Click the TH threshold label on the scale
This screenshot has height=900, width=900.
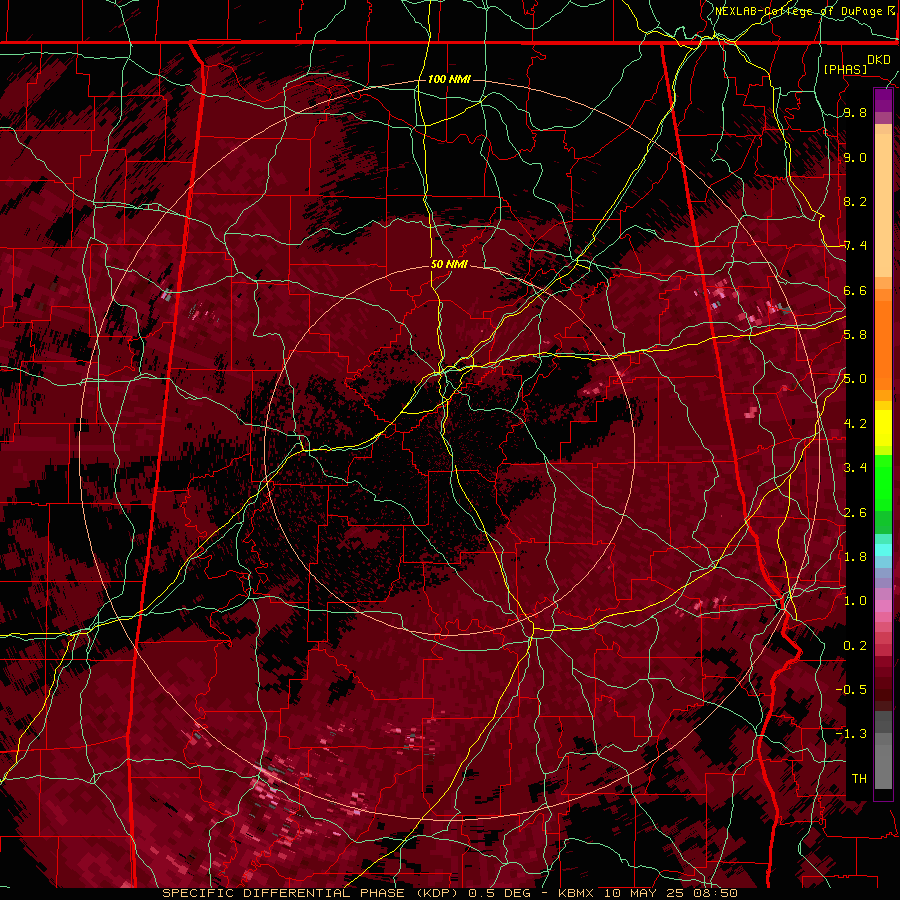pos(859,778)
